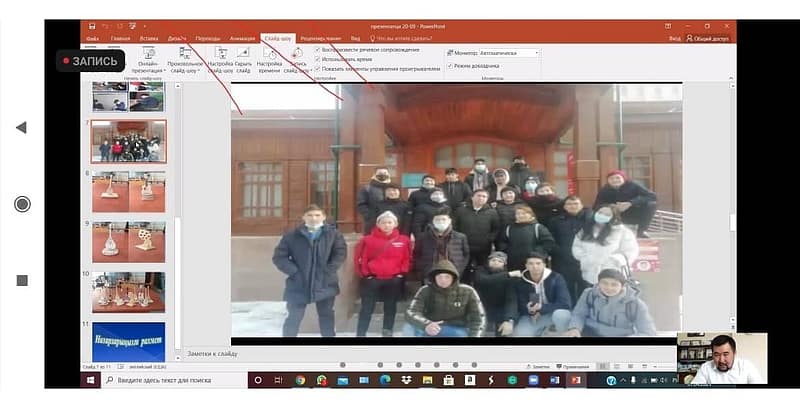This screenshot has width=800, height=410.
Task: Expand the Customize Quick Access Toolbar arrow
Action: point(144,26)
